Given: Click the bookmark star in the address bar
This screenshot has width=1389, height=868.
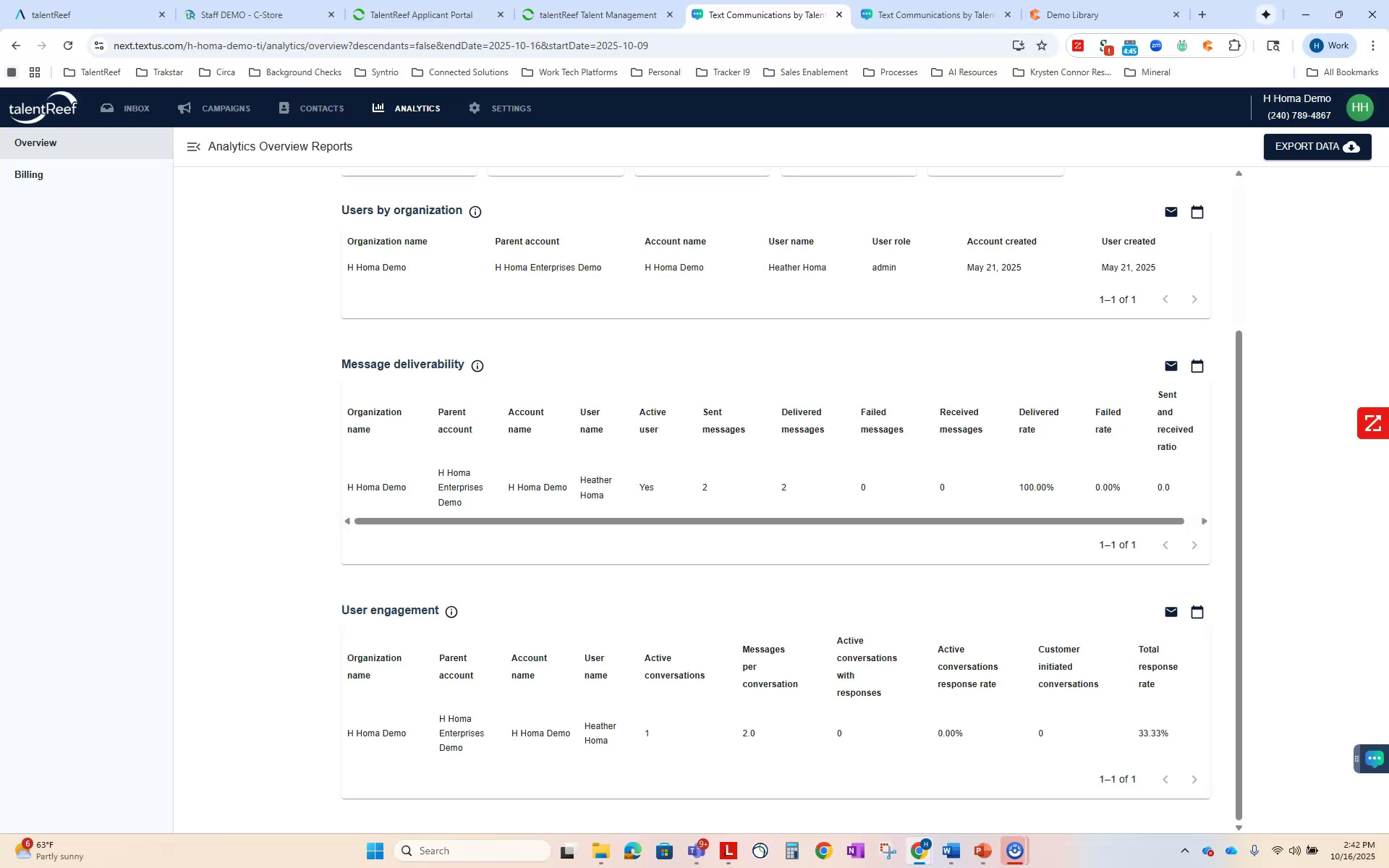Looking at the screenshot, I should (x=1042, y=45).
